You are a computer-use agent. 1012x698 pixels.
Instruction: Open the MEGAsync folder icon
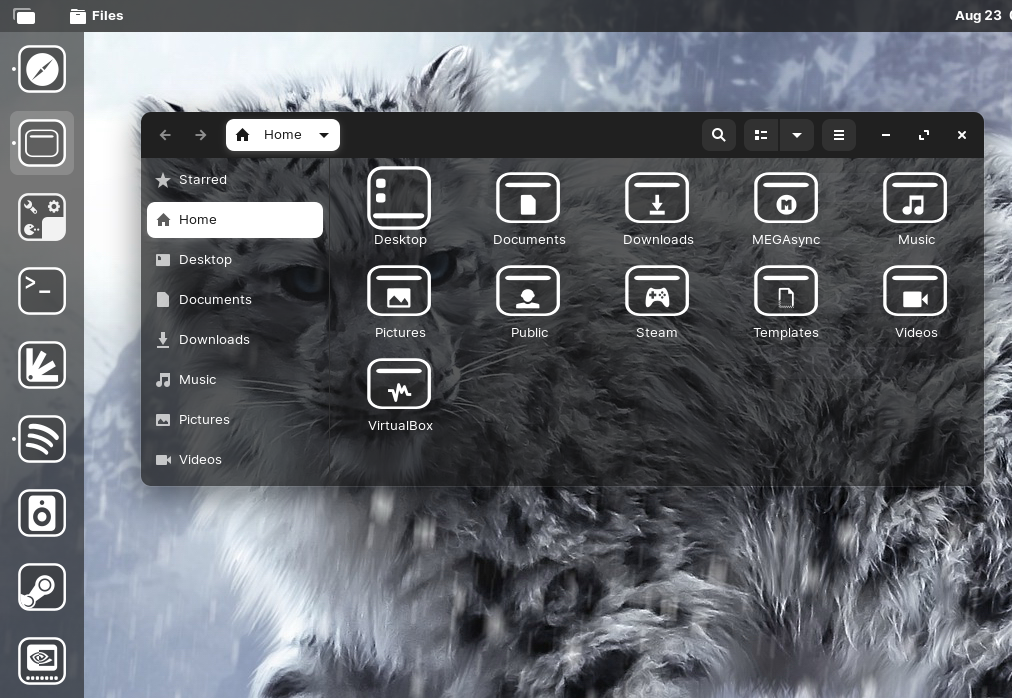[786, 198]
